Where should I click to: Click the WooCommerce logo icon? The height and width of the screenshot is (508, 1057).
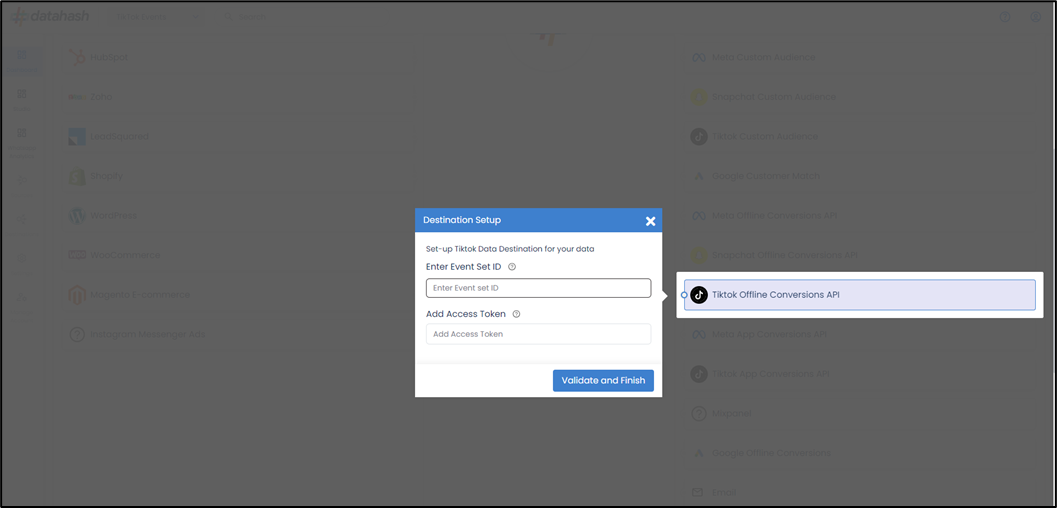[77, 255]
